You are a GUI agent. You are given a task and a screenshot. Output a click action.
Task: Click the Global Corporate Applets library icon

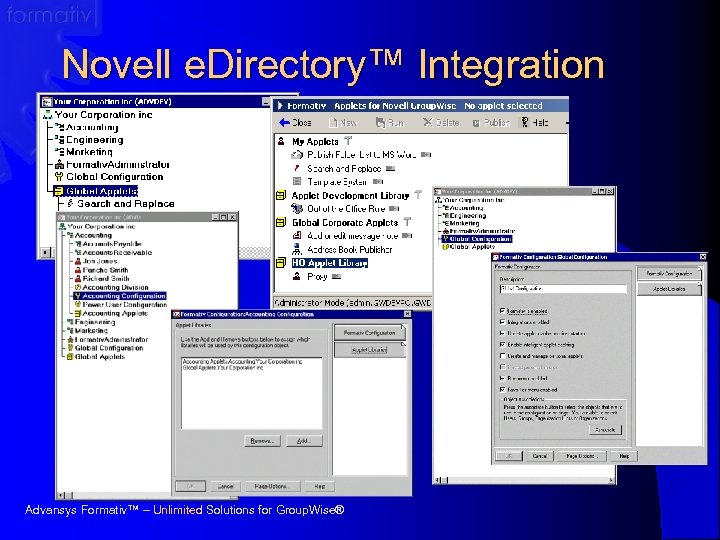click(281, 222)
